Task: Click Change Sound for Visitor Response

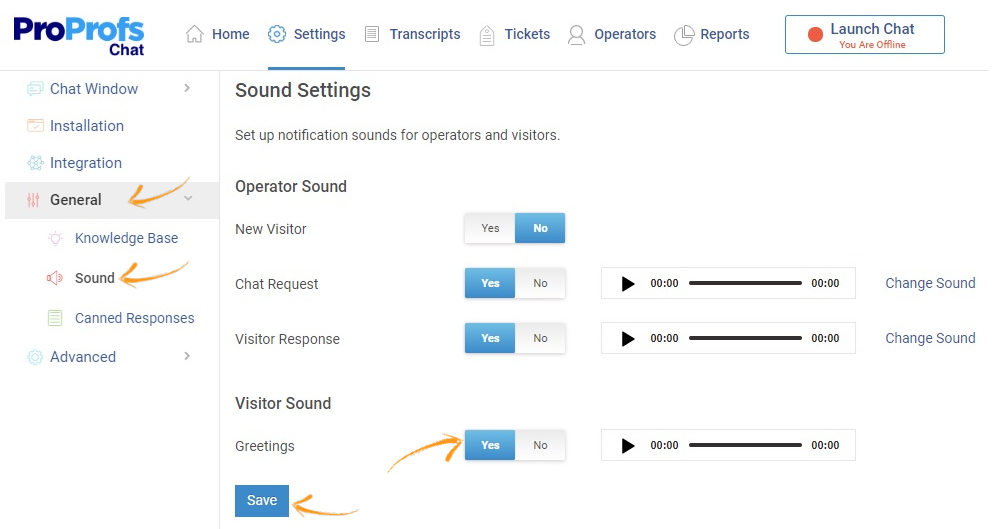Action: (x=930, y=338)
